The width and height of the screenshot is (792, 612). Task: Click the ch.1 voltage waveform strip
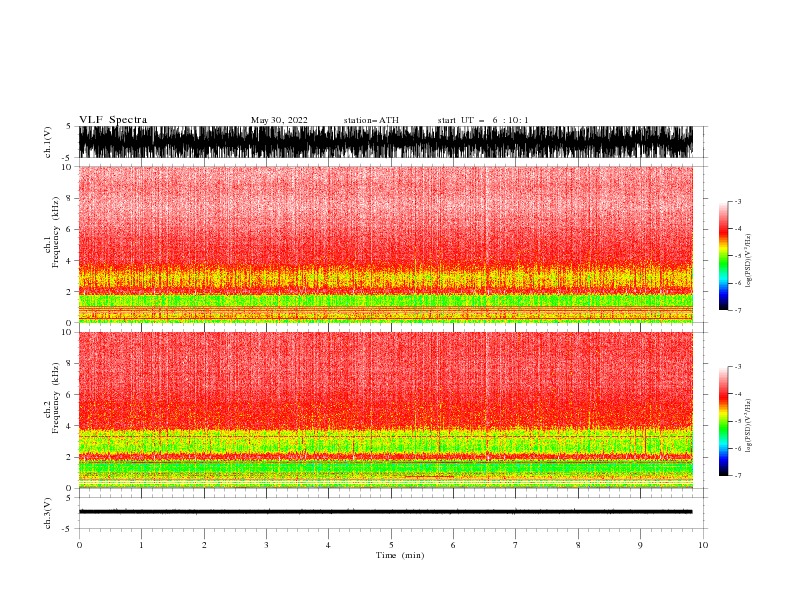click(386, 142)
